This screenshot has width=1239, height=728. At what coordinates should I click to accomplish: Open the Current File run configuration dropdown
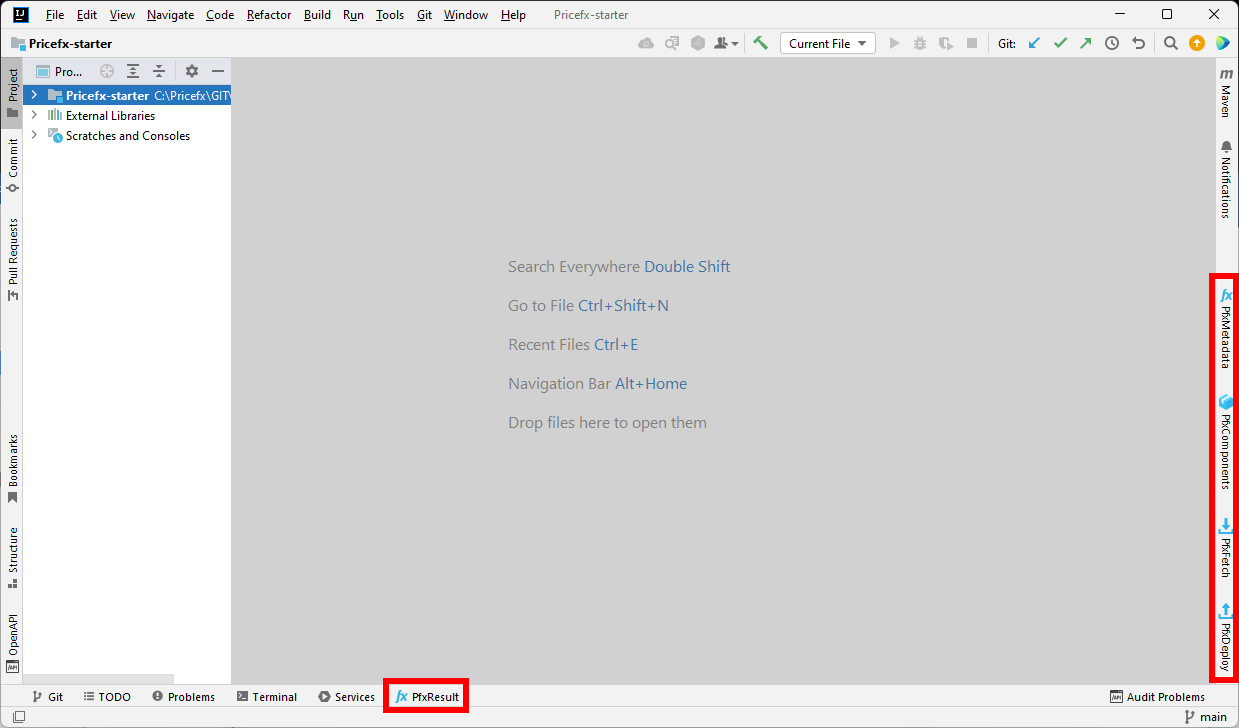(x=829, y=43)
